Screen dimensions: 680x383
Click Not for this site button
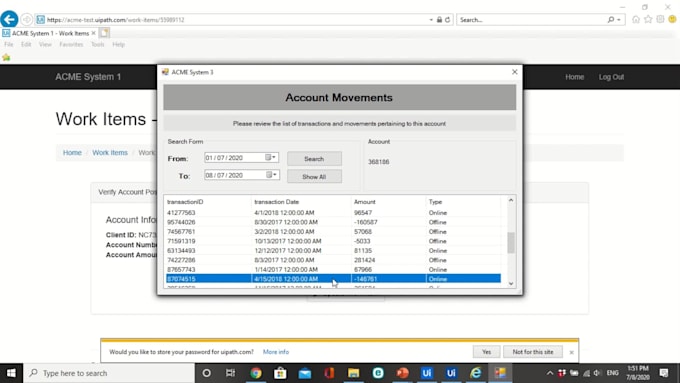[533, 352]
